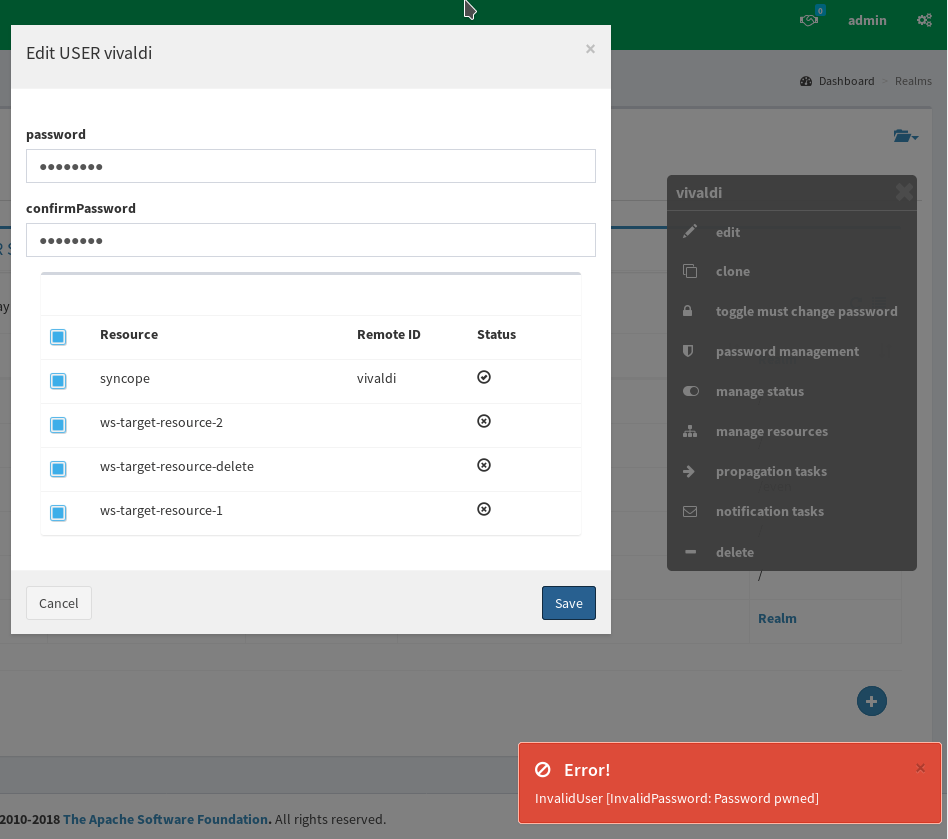Click the shield password management icon
This screenshot has width=948, height=839.
(x=688, y=351)
